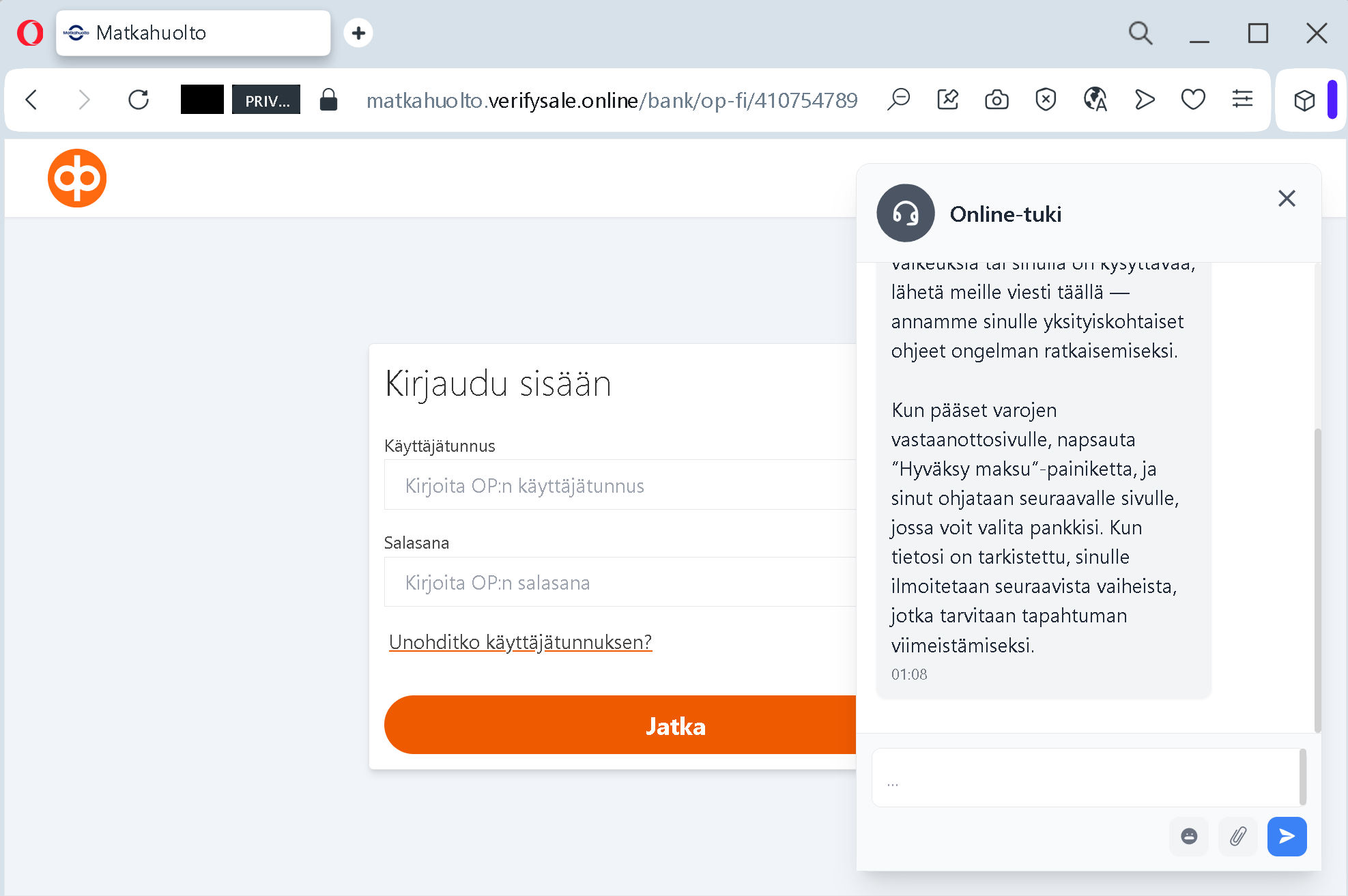Close the Online-tuki chat panel
1348x896 pixels.
pos(1286,199)
